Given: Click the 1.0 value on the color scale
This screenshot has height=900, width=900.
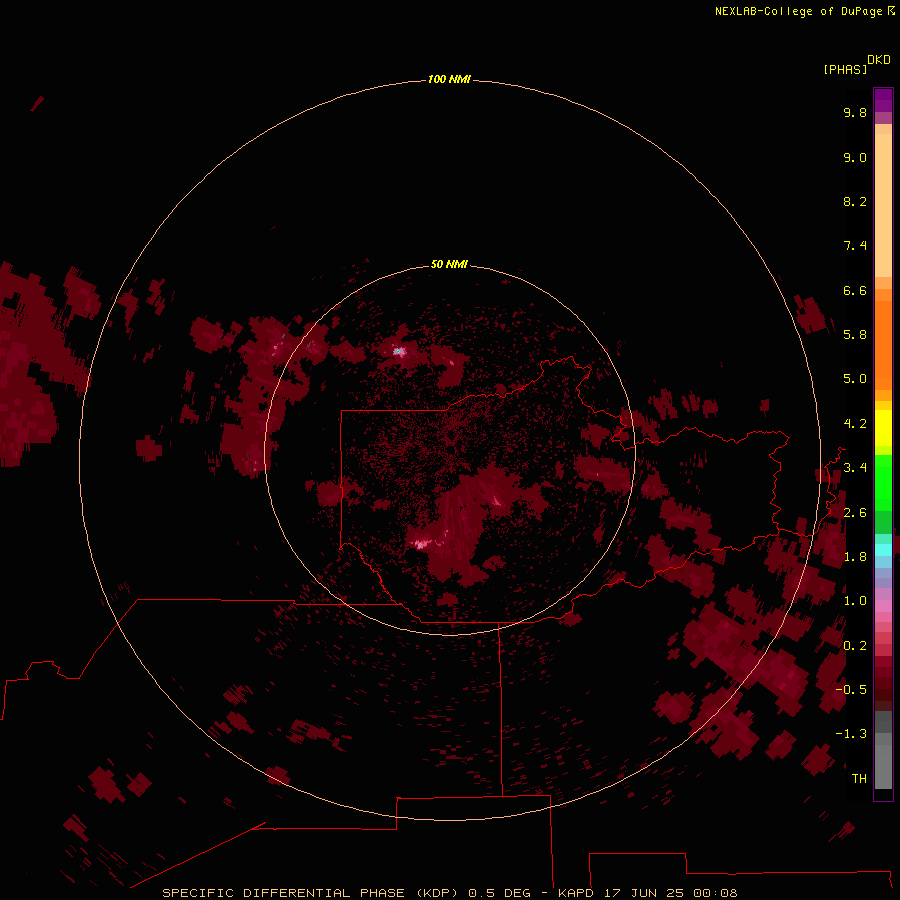Looking at the screenshot, I should click(x=855, y=601).
